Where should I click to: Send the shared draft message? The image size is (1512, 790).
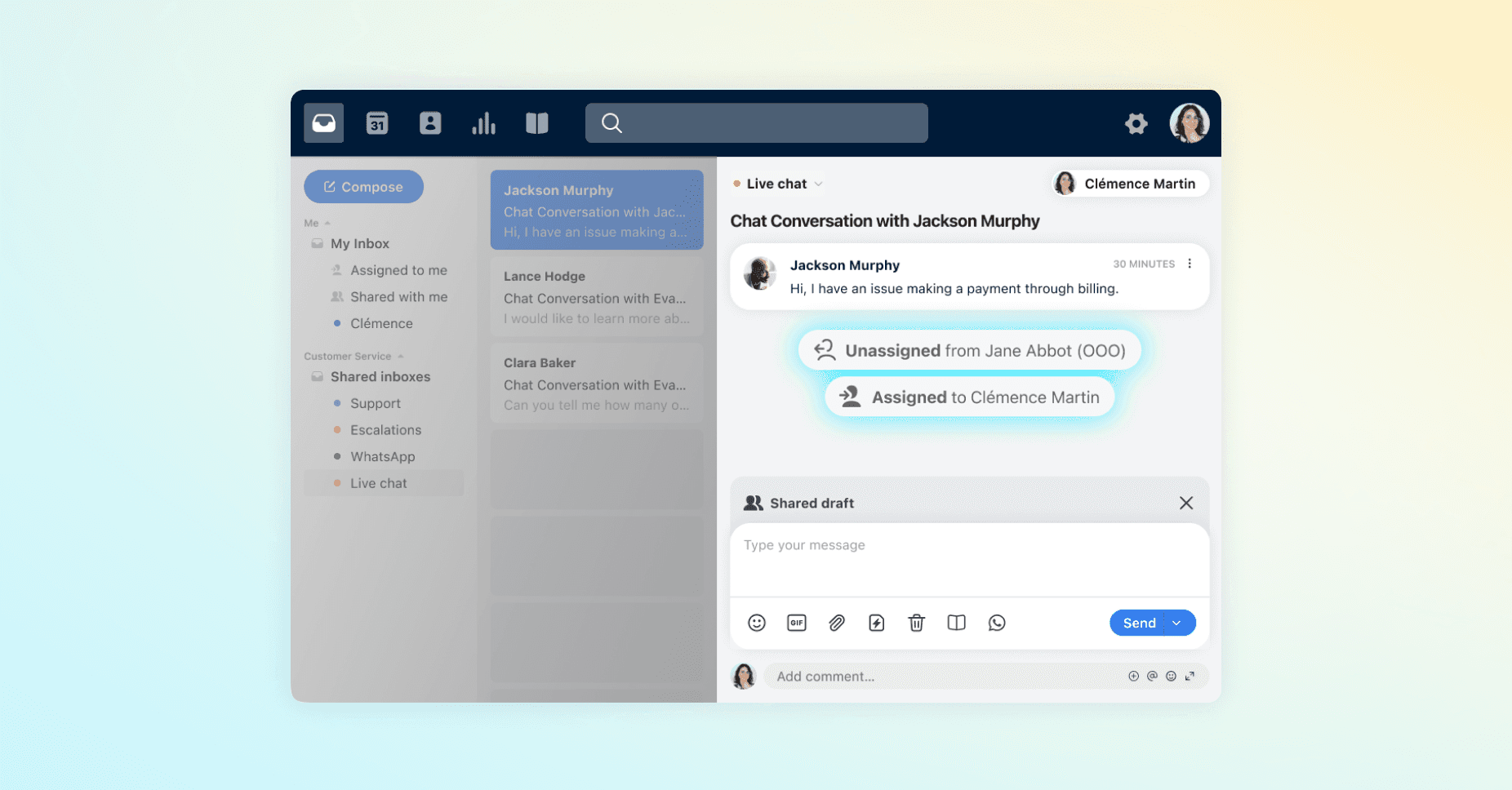pyautogui.click(x=1138, y=623)
